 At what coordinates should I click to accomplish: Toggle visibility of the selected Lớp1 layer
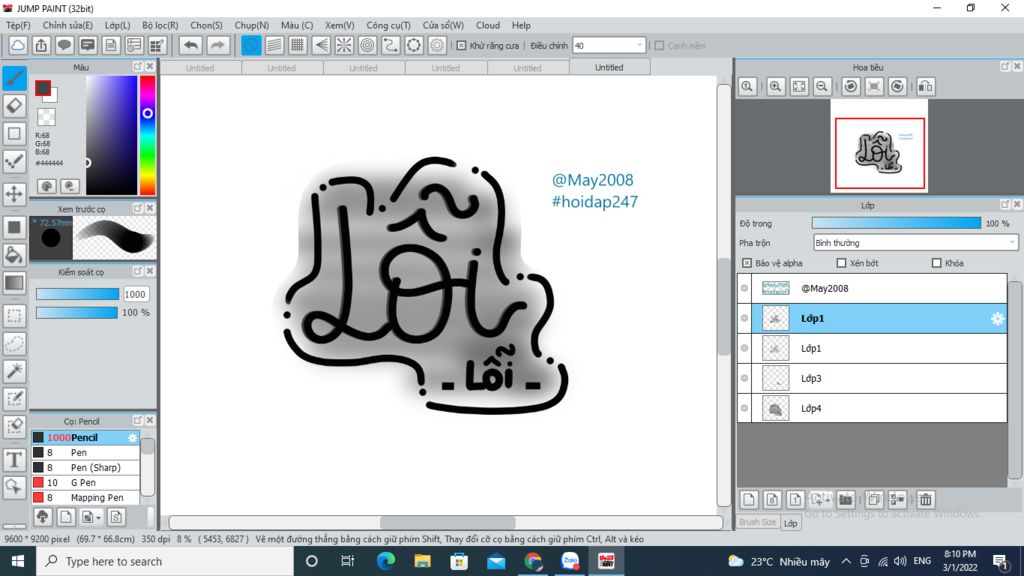click(744, 318)
